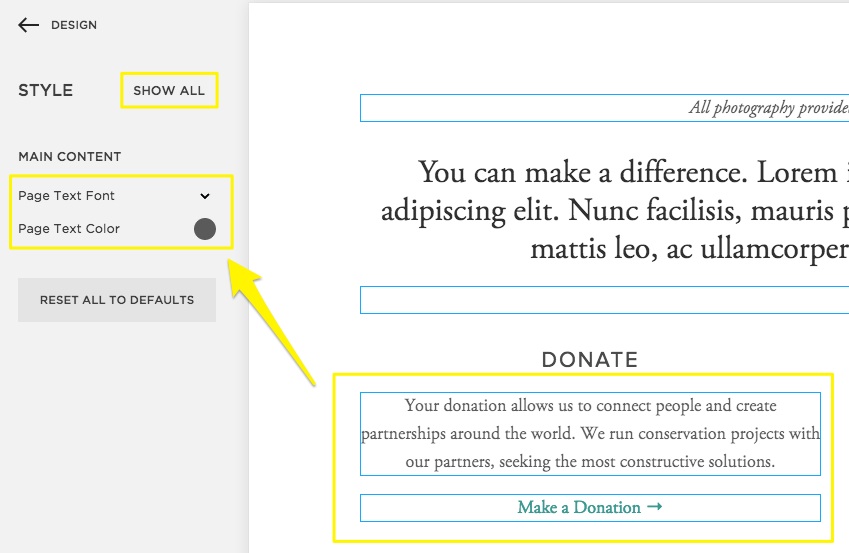The width and height of the screenshot is (849, 553).
Task: Click the 'mattis leo, ac ullamcorper' line
Action: pos(689,248)
